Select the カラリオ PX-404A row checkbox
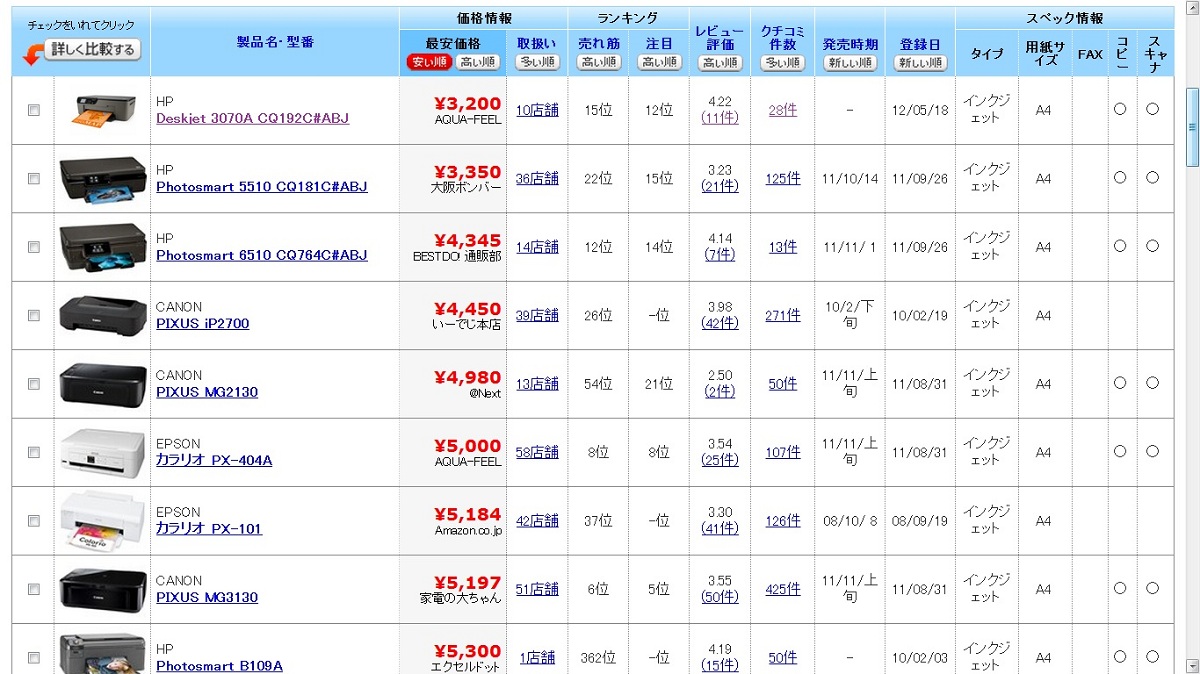Image resolution: width=1200 pixels, height=674 pixels. click(34, 452)
